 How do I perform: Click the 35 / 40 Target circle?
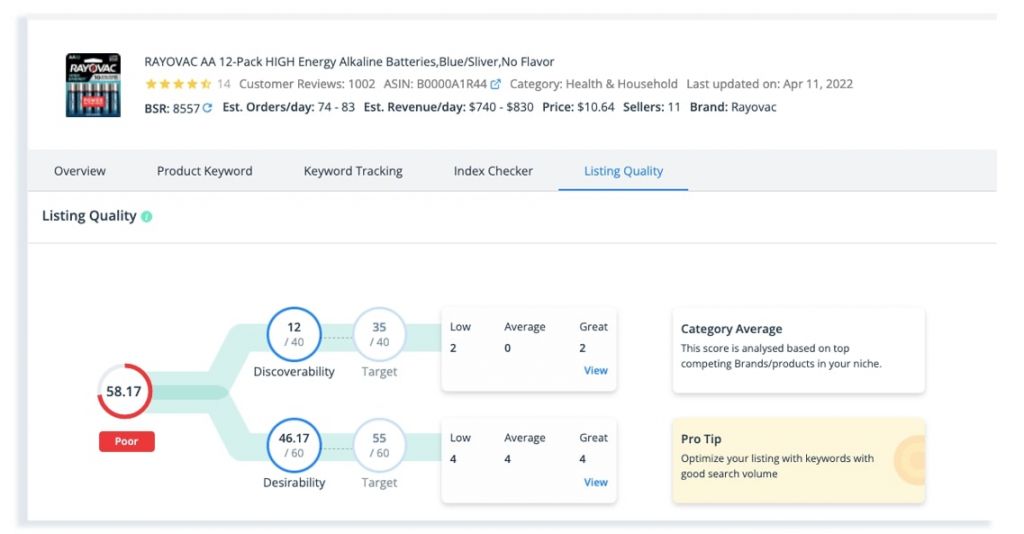pos(379,334)
